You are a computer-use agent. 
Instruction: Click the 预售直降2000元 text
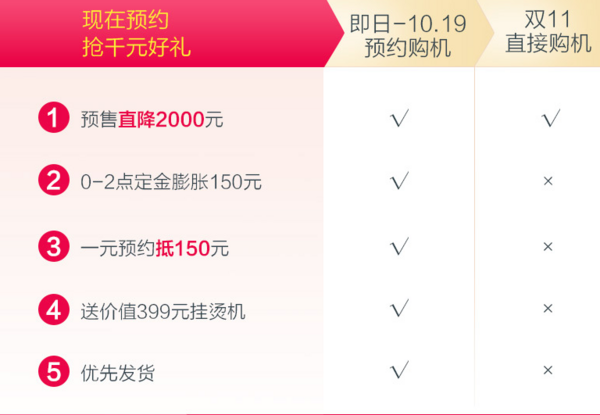point(152,119)
